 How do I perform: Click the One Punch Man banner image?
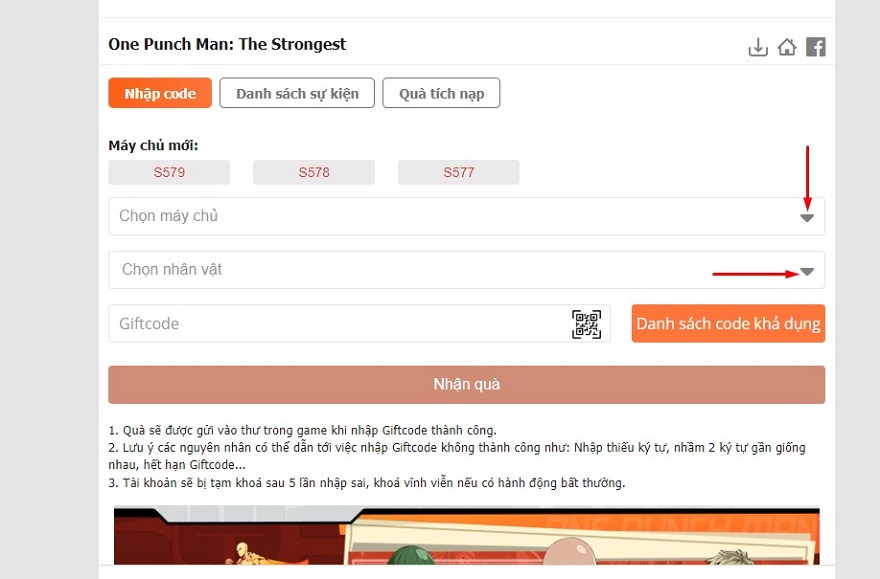pos(466,536)
